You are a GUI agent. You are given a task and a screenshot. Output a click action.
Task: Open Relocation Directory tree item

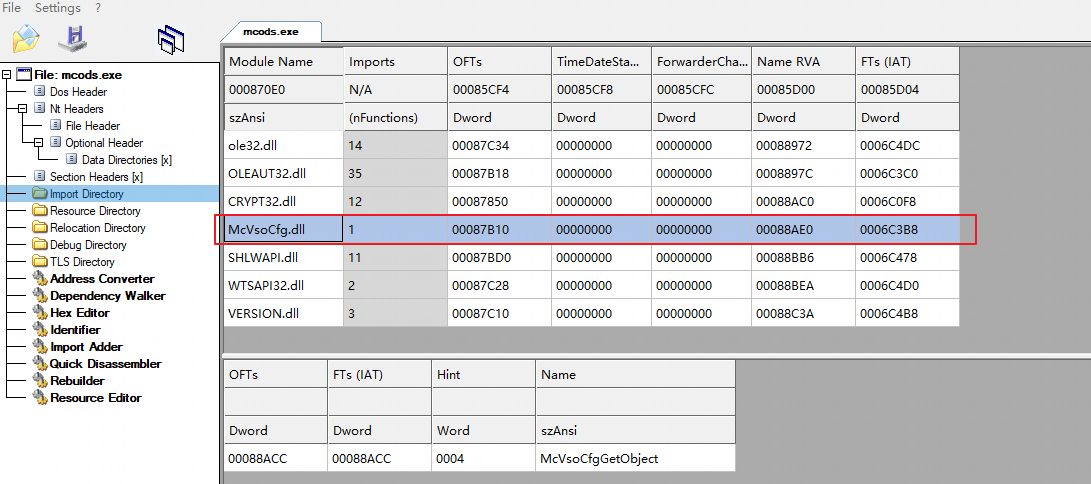click(x=97, y=228)
